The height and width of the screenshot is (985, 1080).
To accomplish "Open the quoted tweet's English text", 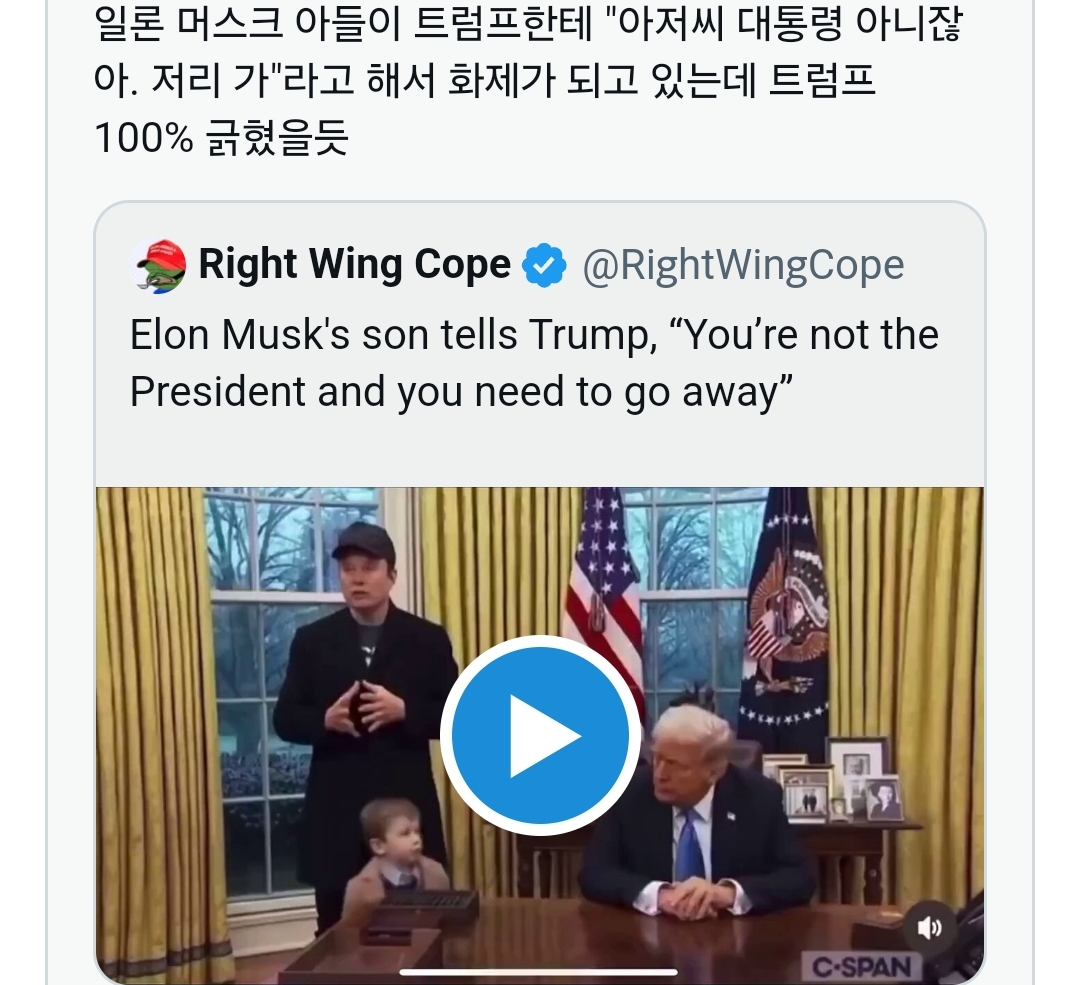I will 534,364.
